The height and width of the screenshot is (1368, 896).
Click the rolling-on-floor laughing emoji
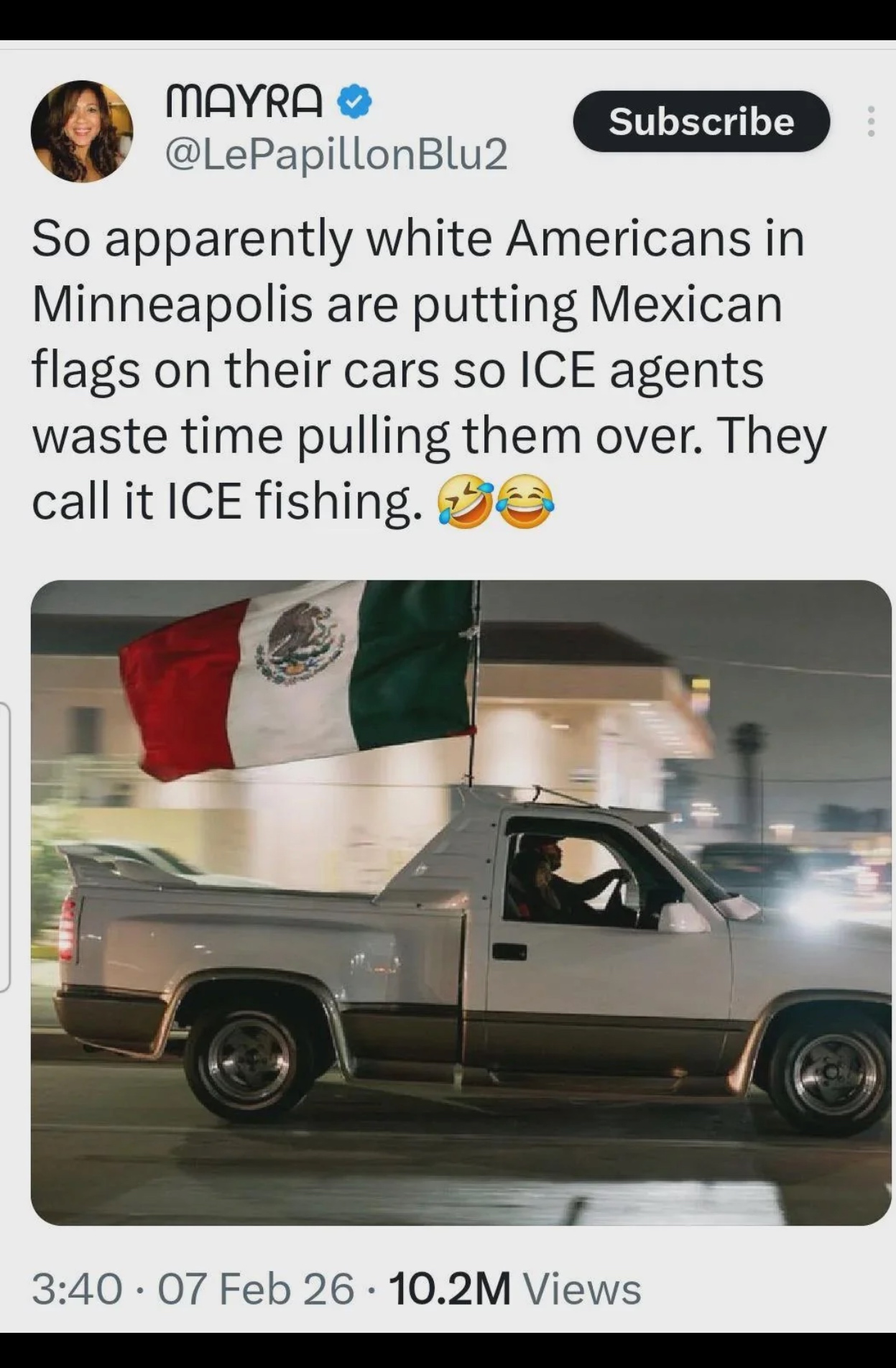click(466, 503)
